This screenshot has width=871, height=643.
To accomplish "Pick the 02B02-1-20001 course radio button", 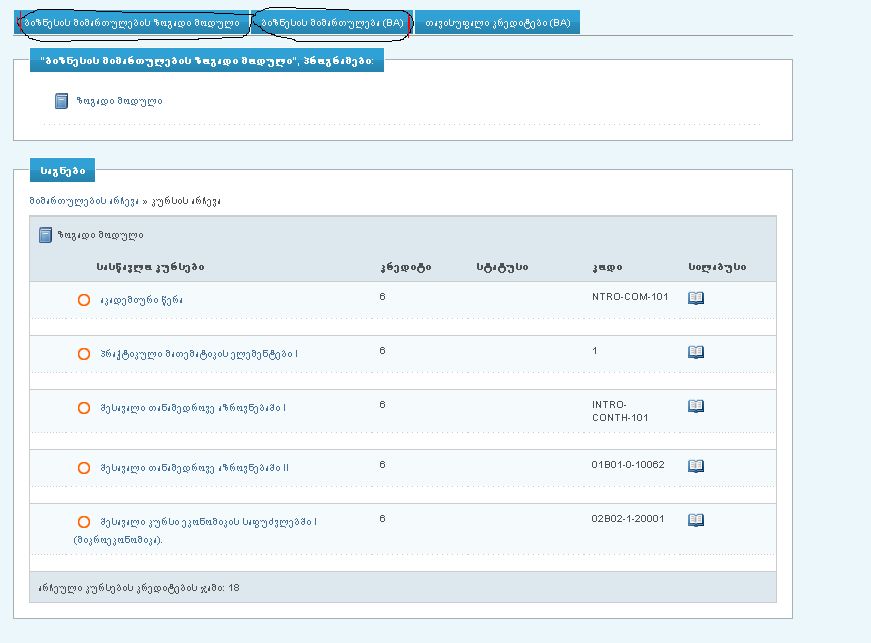I will click(x=84, y=522).
